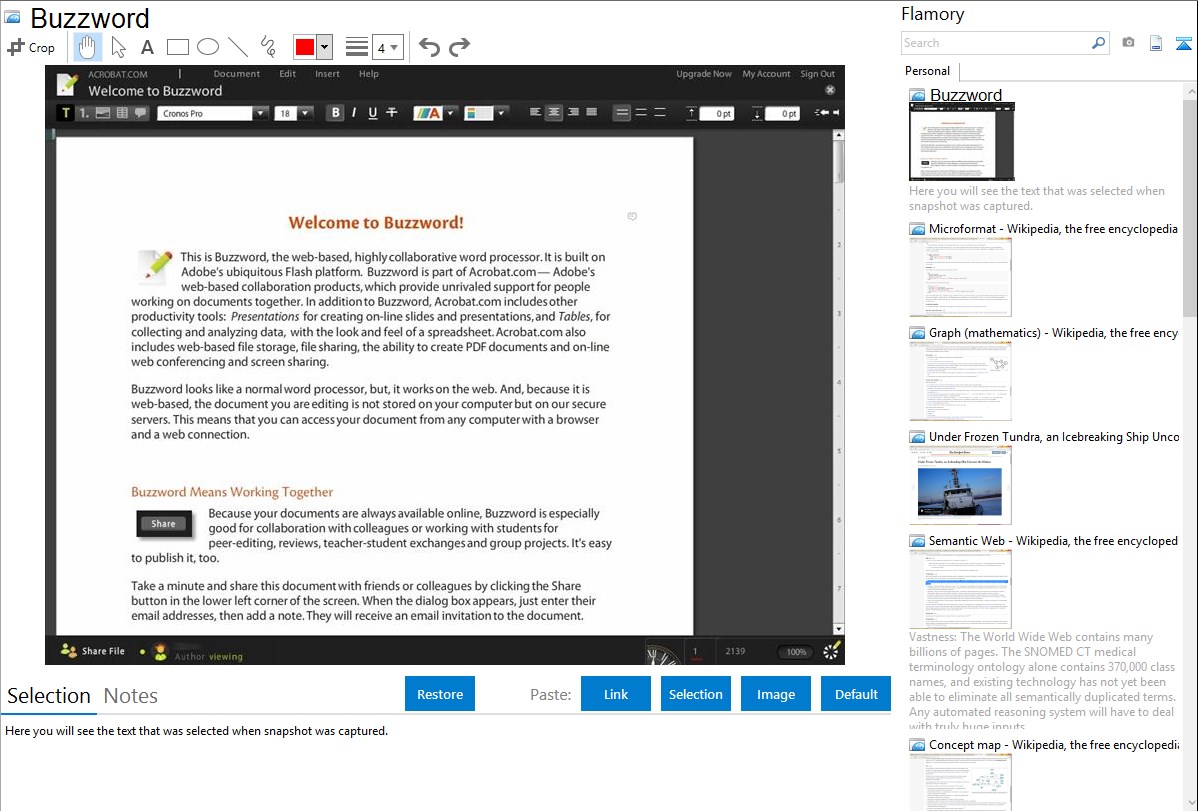
Task: Click the strikethrough icon in Buzzword toolbar
Action: 392,112
